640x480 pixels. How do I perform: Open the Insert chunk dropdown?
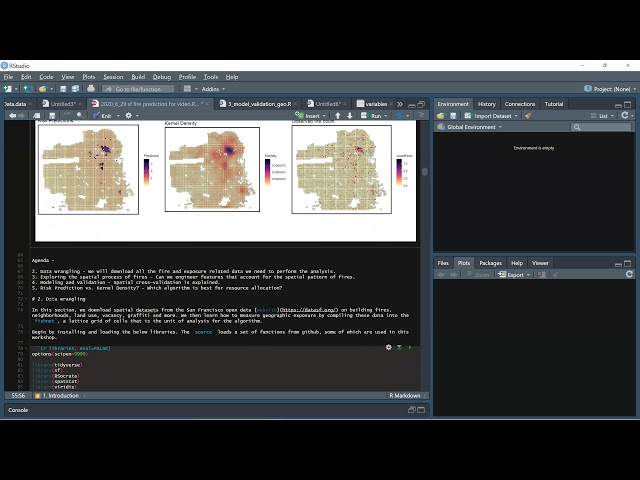tap(311, 116)
